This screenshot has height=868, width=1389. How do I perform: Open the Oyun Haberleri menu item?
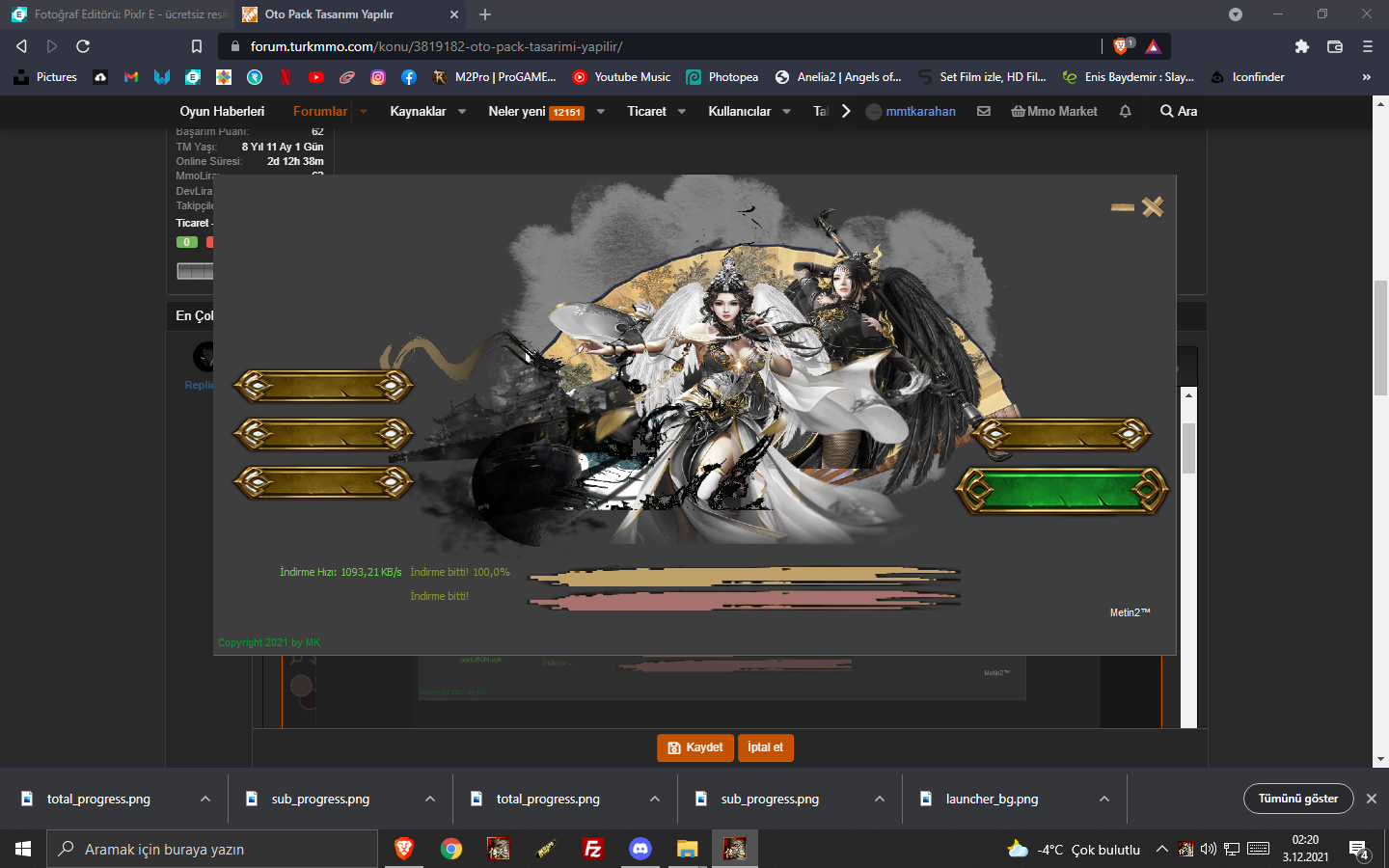click(x=222, y=112)
